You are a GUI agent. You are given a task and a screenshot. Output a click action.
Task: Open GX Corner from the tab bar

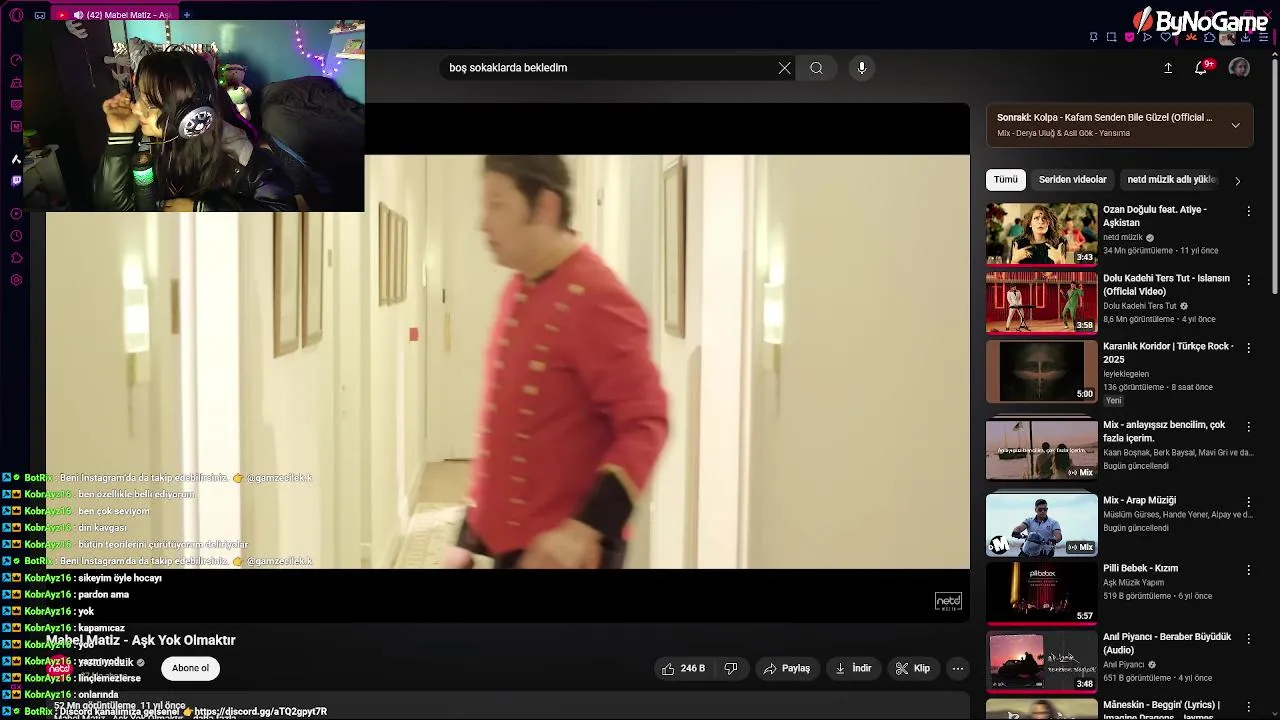pos(39,15)
